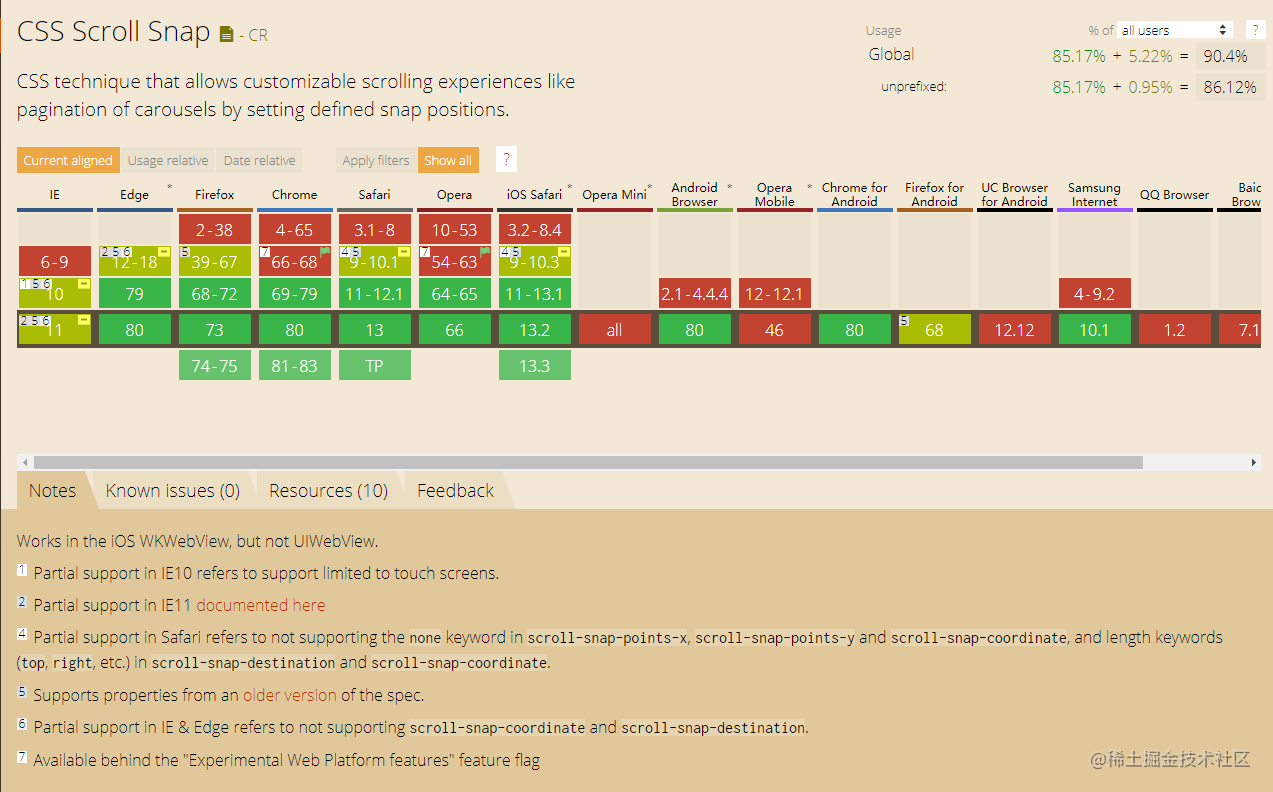
Task: Click the flag icon on Opera 54-63
Action: click(485, 252)
